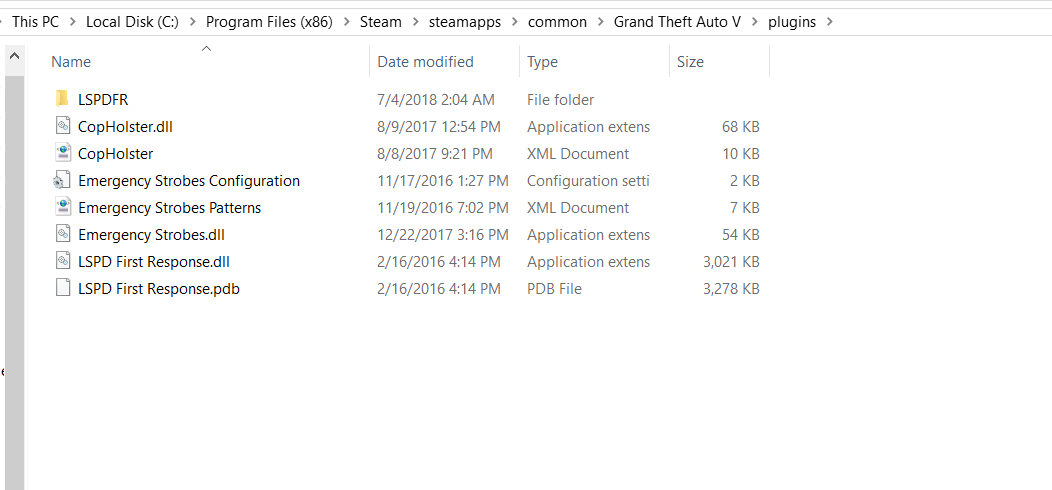Jump to Local Disk (C:) in path
1052x490 pixels.
pyautogui.click(x=132, y=22)
